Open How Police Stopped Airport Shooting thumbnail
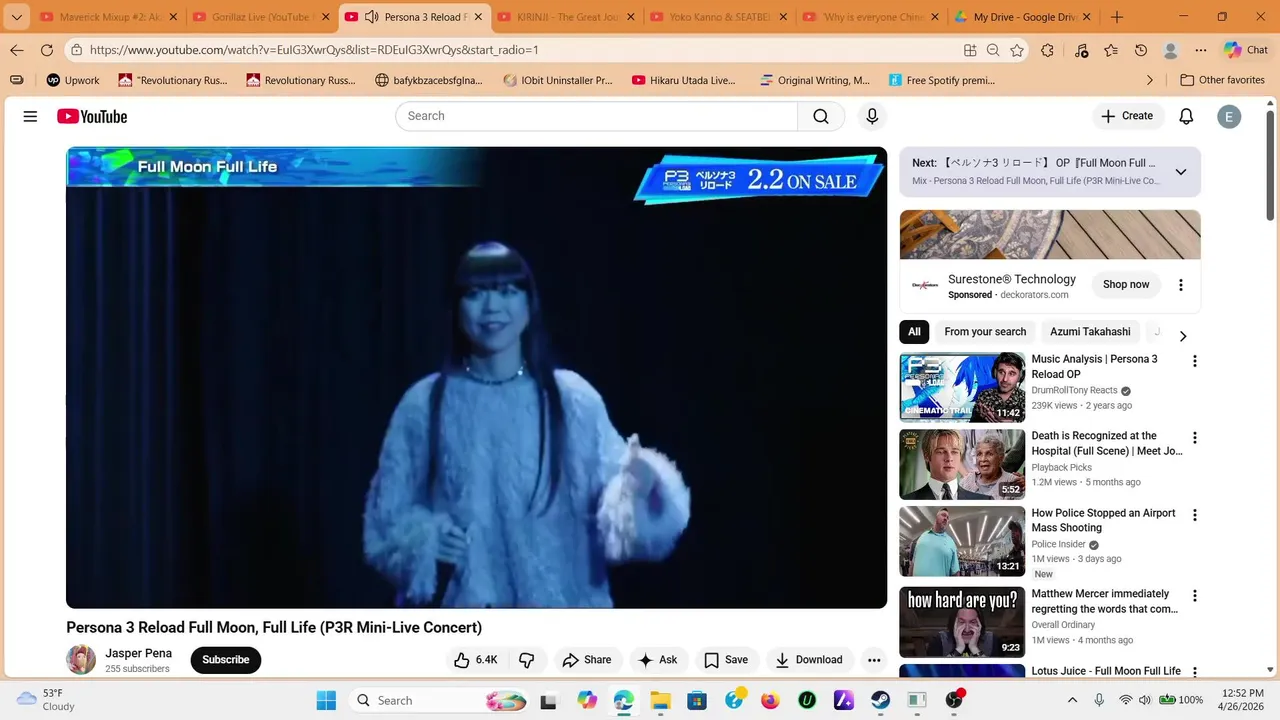 [x=962, y=541]
